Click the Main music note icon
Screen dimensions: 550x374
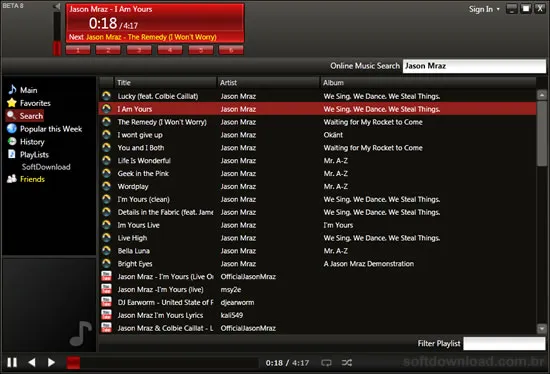click(x=12, y=89)
